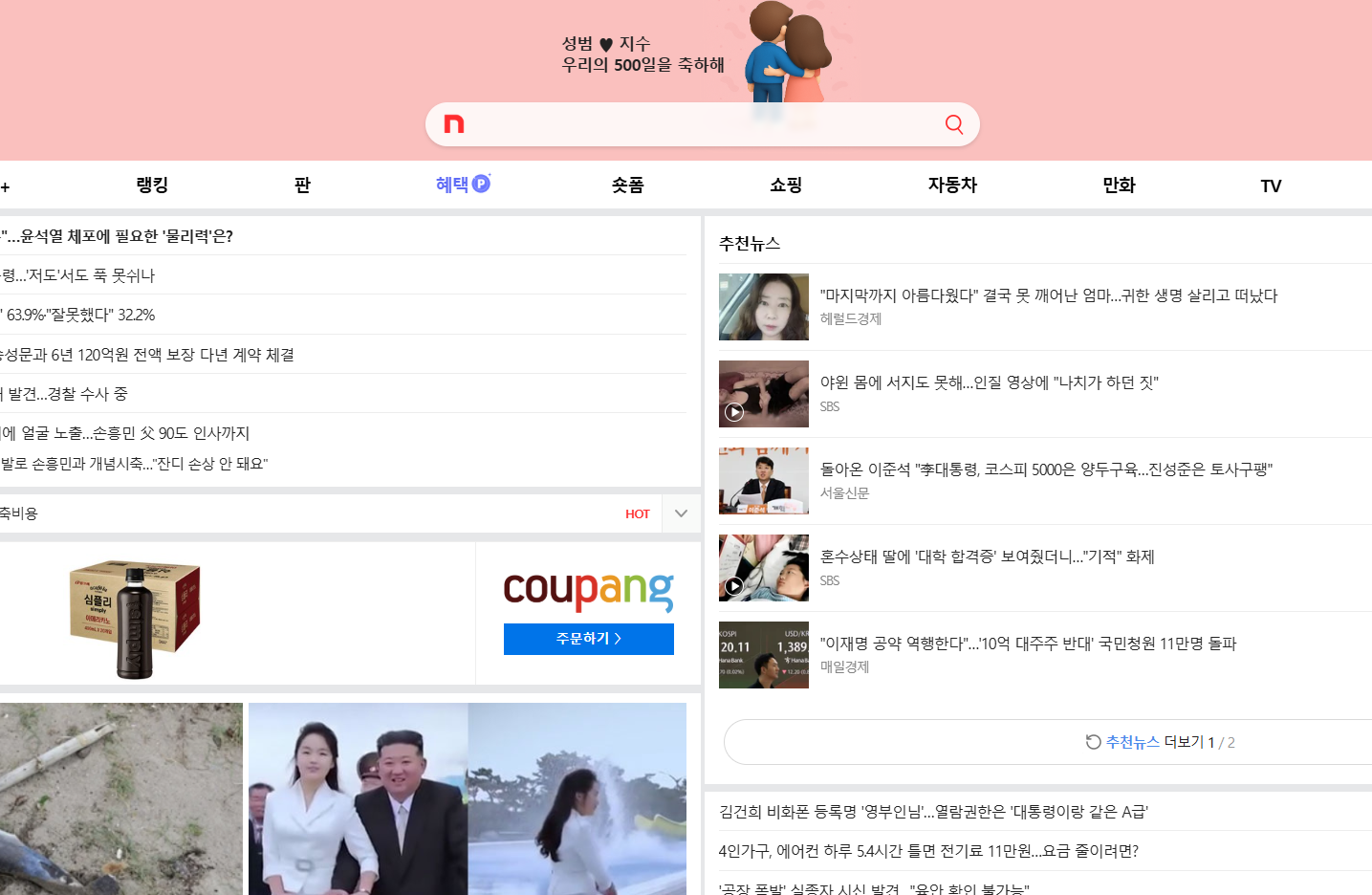Screen dimensions: 1372x895
Task: Click the Coupang logo
Action: [588, 590]
